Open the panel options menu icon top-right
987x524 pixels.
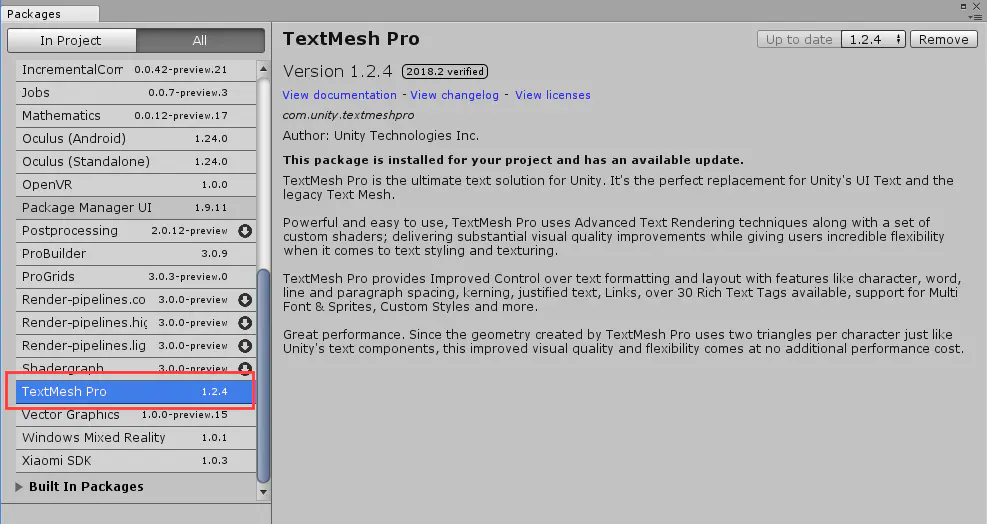click(x=975, y=17)
